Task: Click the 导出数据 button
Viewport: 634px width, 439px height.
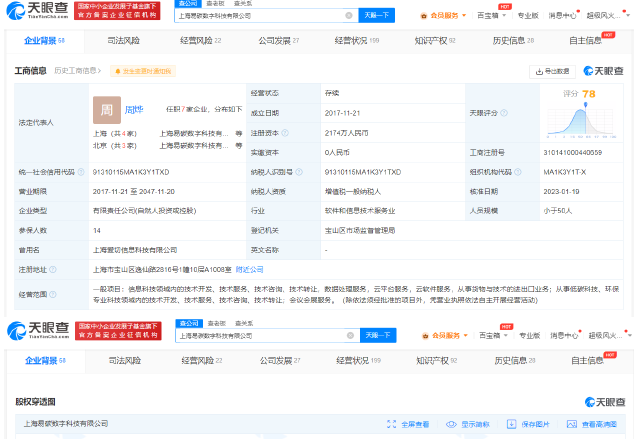Action: pos(552,72)
